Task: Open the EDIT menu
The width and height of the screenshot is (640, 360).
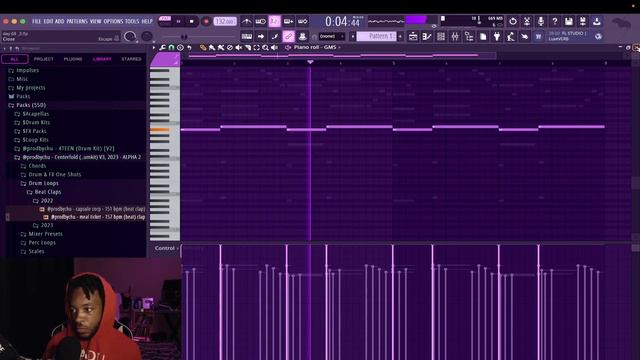Action: tap(48, 21)
